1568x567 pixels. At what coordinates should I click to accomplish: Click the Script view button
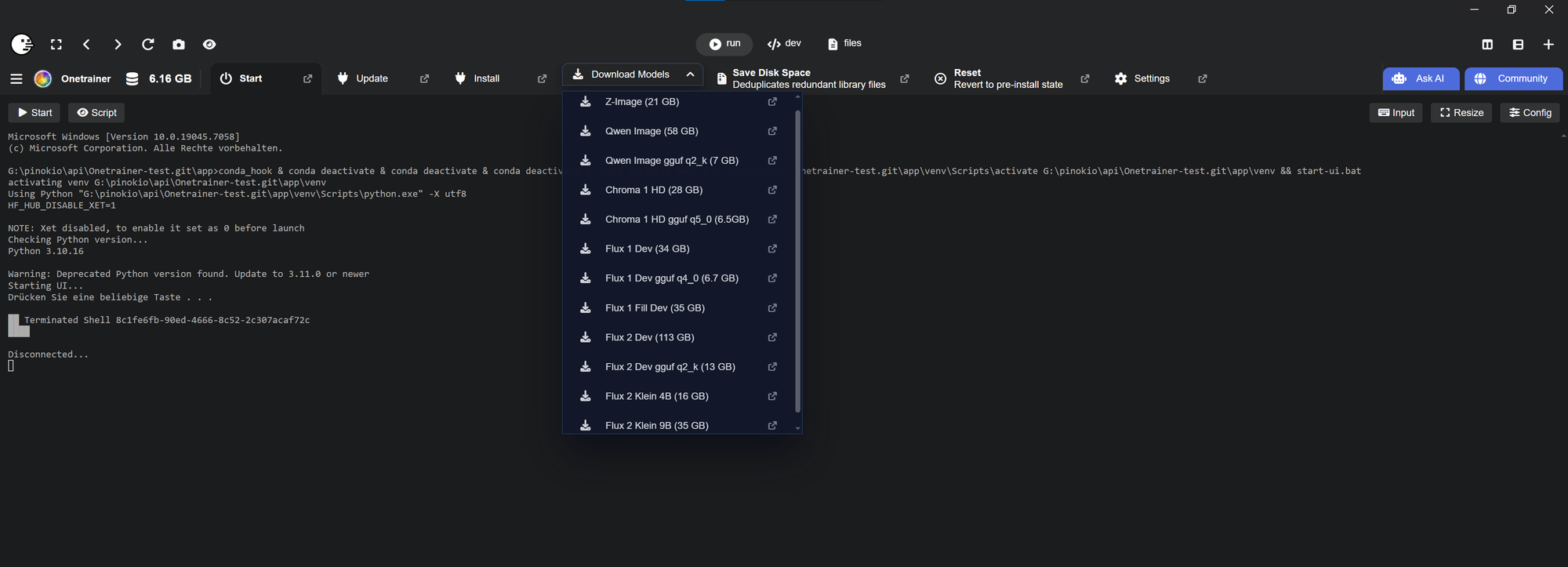tap(96, 113)
